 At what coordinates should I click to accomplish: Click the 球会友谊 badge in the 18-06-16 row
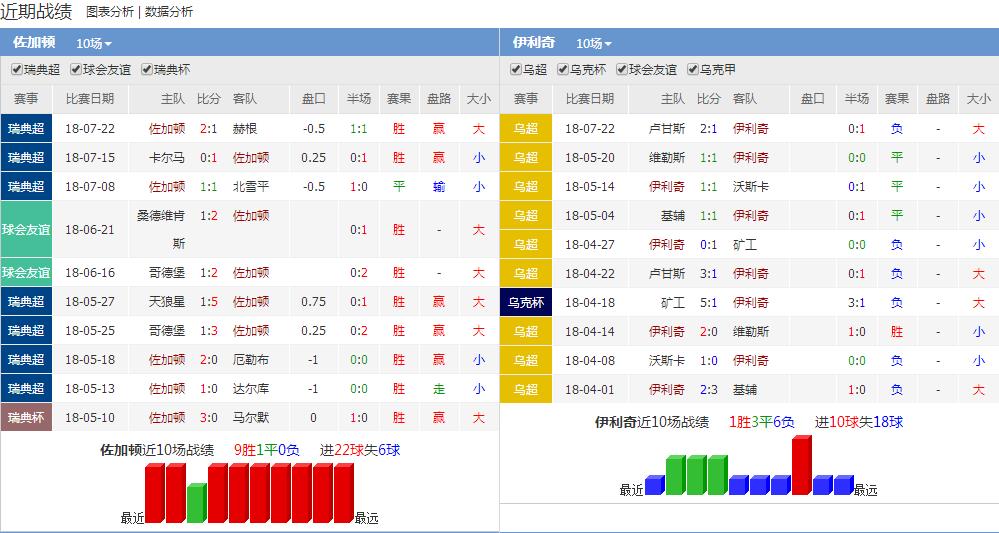click(x=26, y=273)
